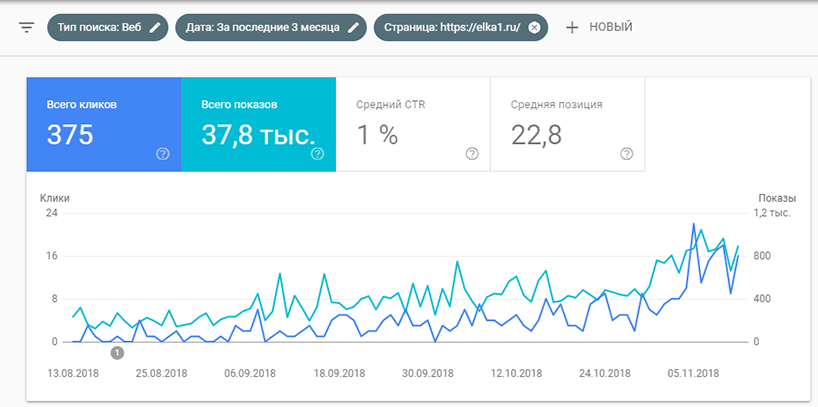Click the 22,8 average position value
818x407 pixels.
click(x=536, y=135)
